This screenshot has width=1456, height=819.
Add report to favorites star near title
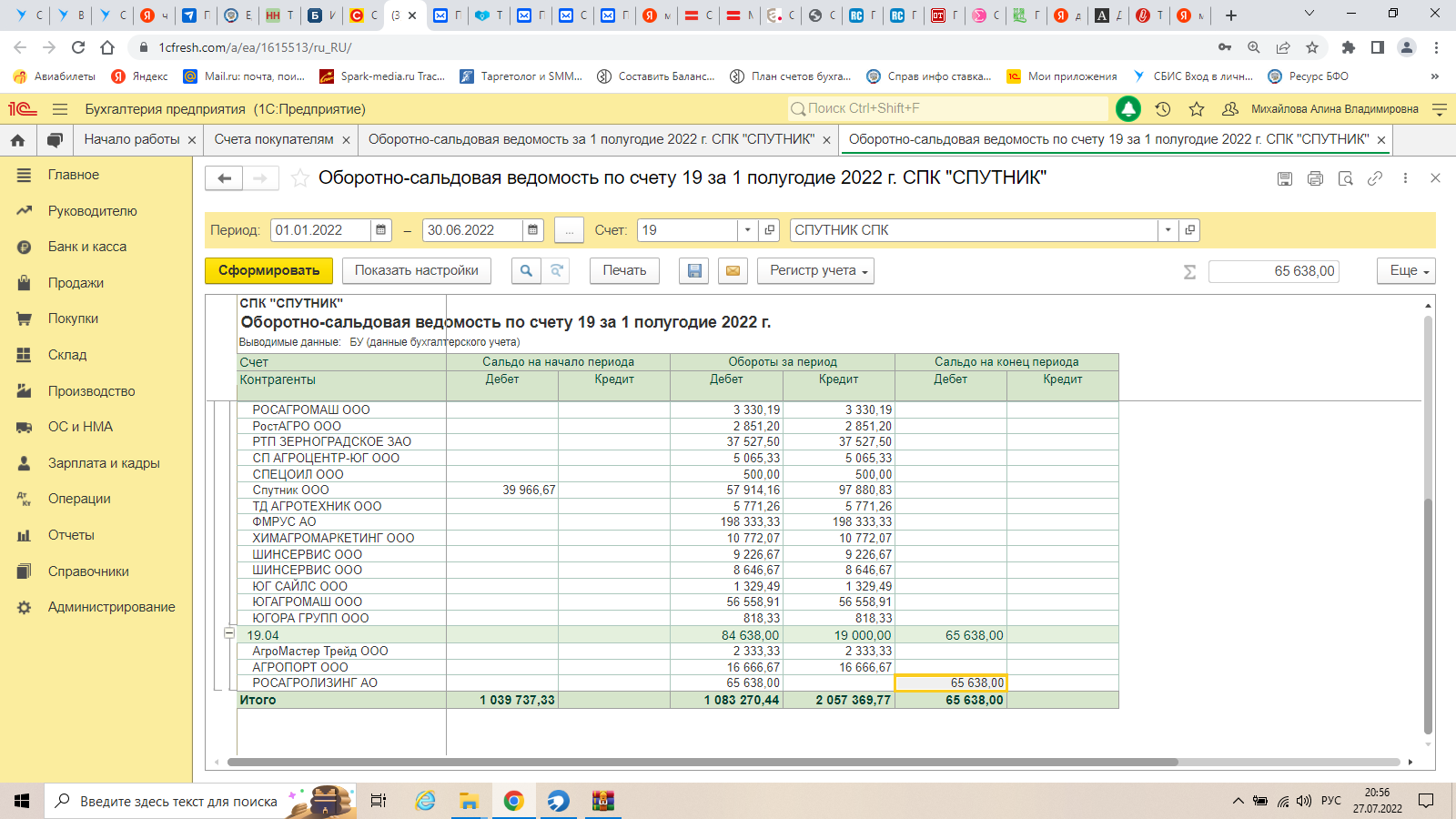[x=299, y=178]
